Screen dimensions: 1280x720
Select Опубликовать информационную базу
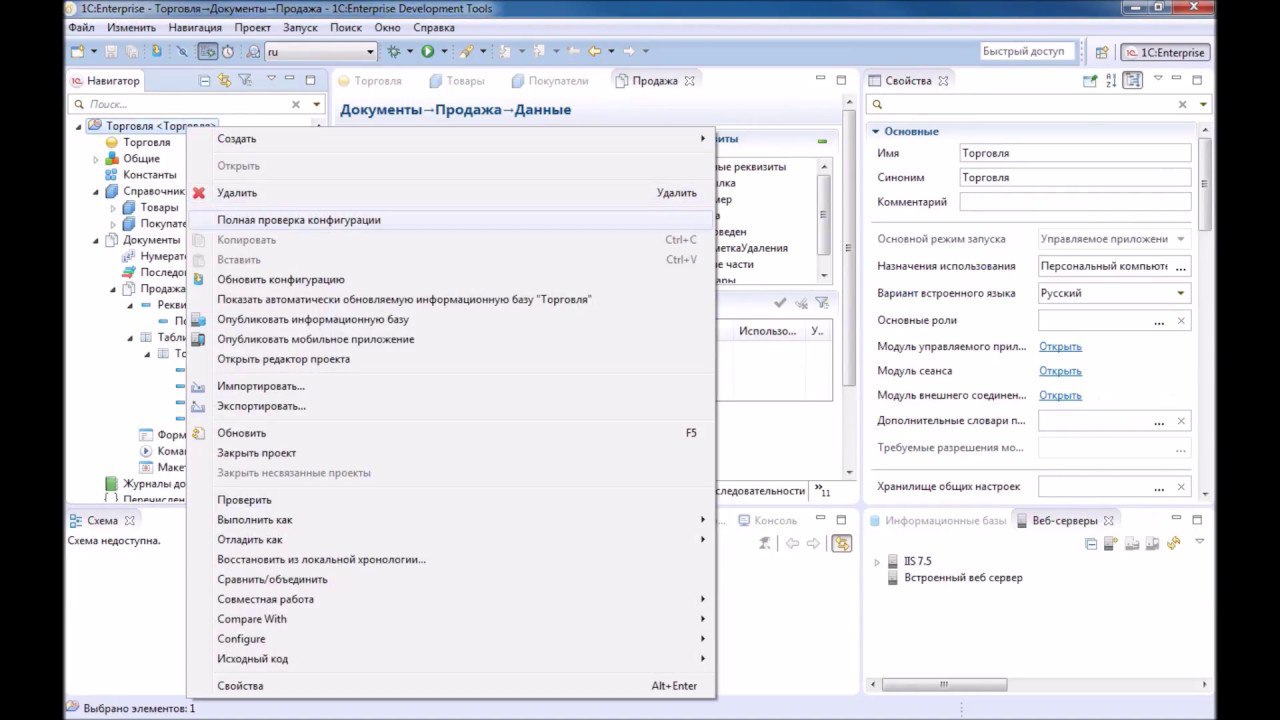tap(450, 320)
